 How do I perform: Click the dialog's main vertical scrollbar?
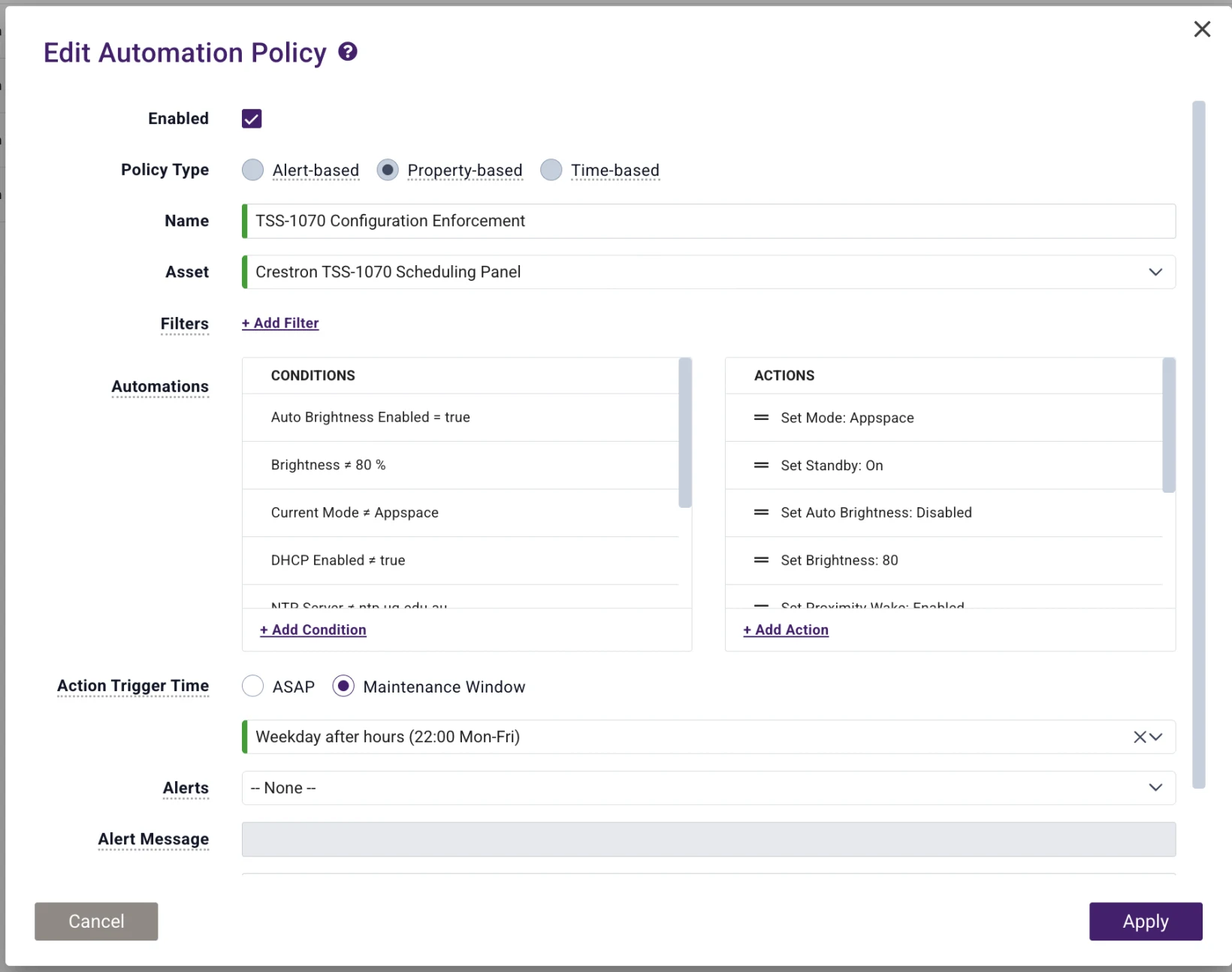coord(1198,445)
